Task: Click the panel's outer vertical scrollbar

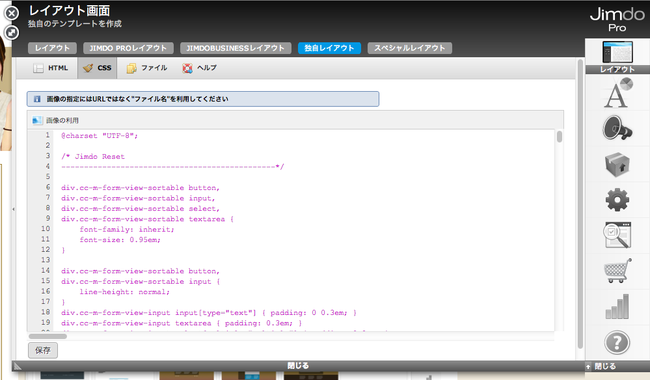Action: click(x=580, y=203)
